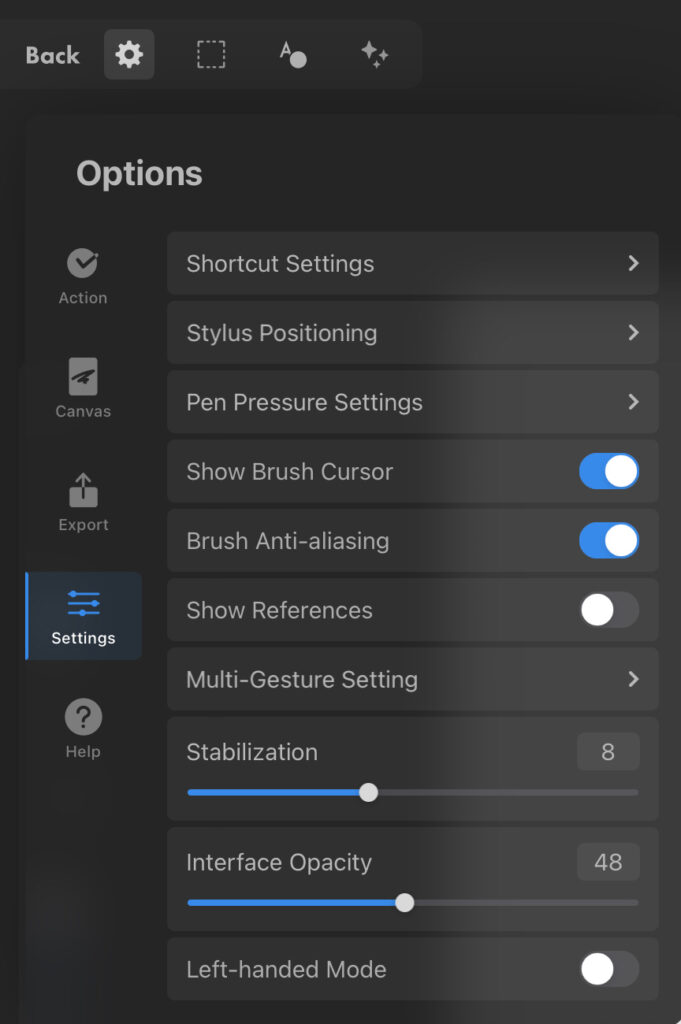The width and height of the screenshot is (681, 1024).
Task: Disable the Show Brush Cursor toggle
Action: tap(609, 472)
